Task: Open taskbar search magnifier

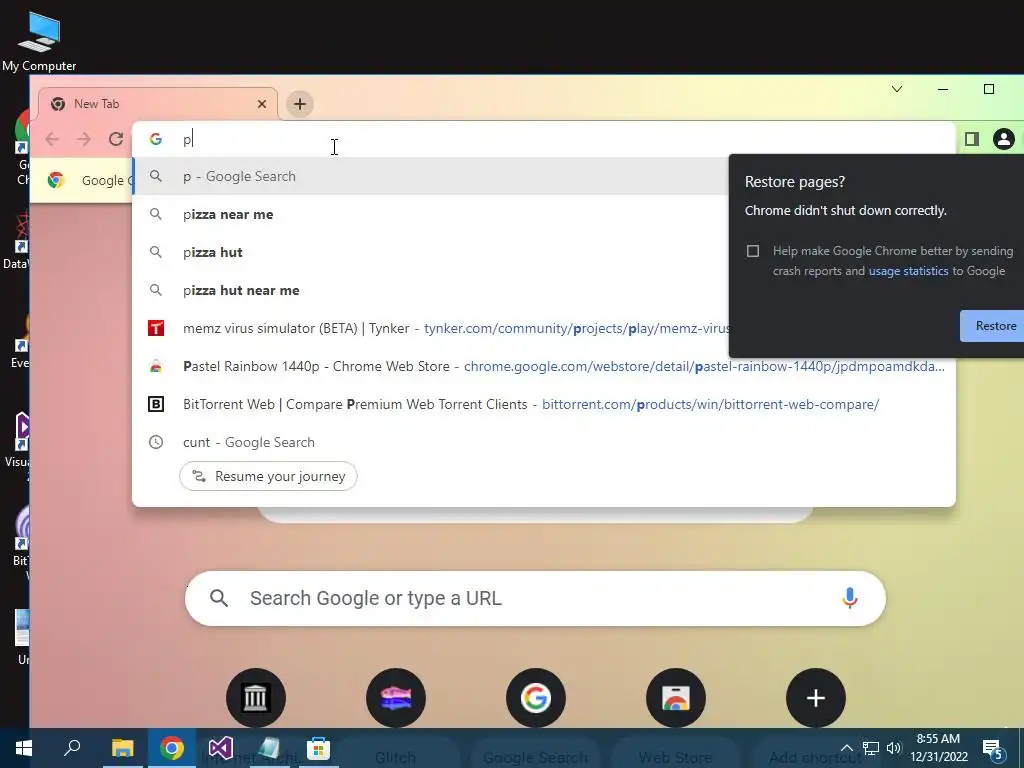Action: coord(72,748)
